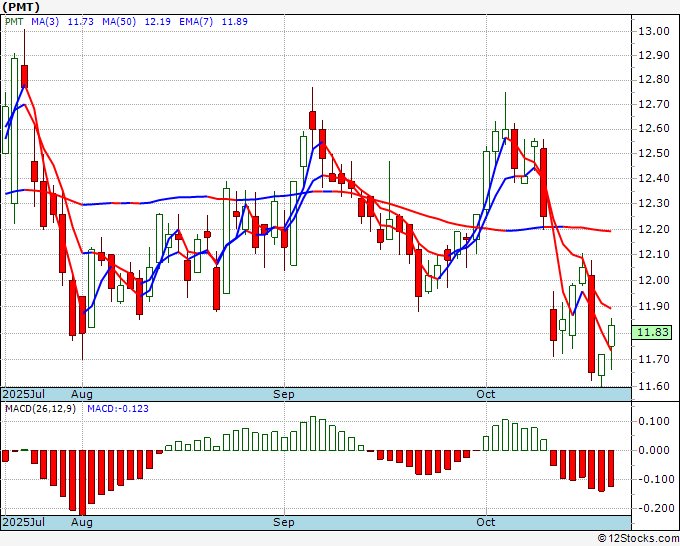Click the deepest red MACD bar in August
The width and height of the screenshot is (680, 546).
click(x=82, y=483)
